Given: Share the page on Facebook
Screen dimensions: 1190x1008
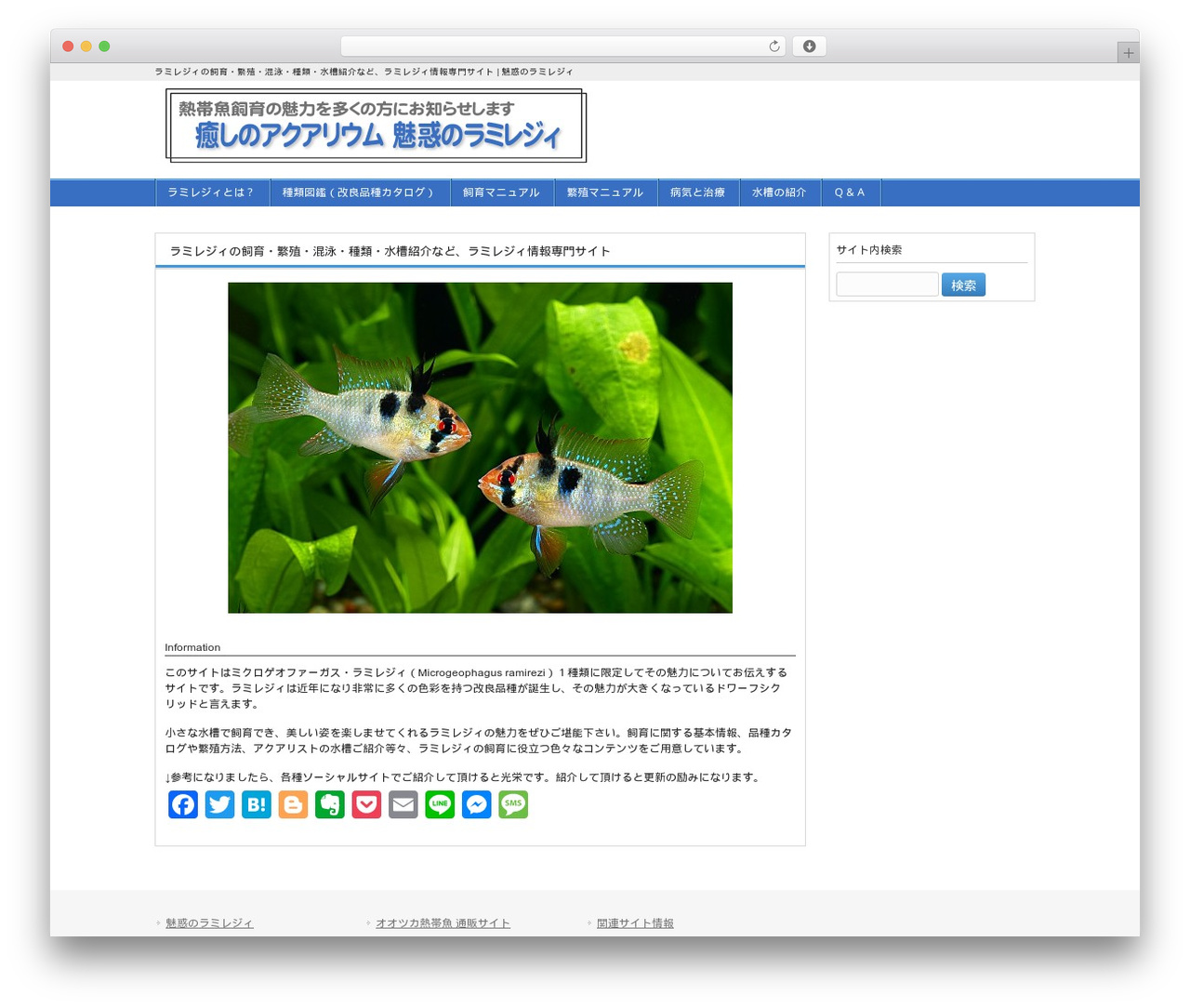Looking at the screenshot, I should (x=183, y=804).
